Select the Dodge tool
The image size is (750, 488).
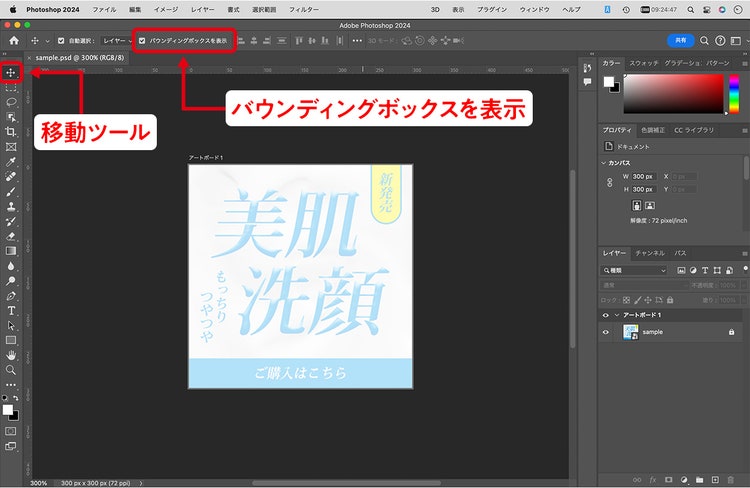point(11,281)
